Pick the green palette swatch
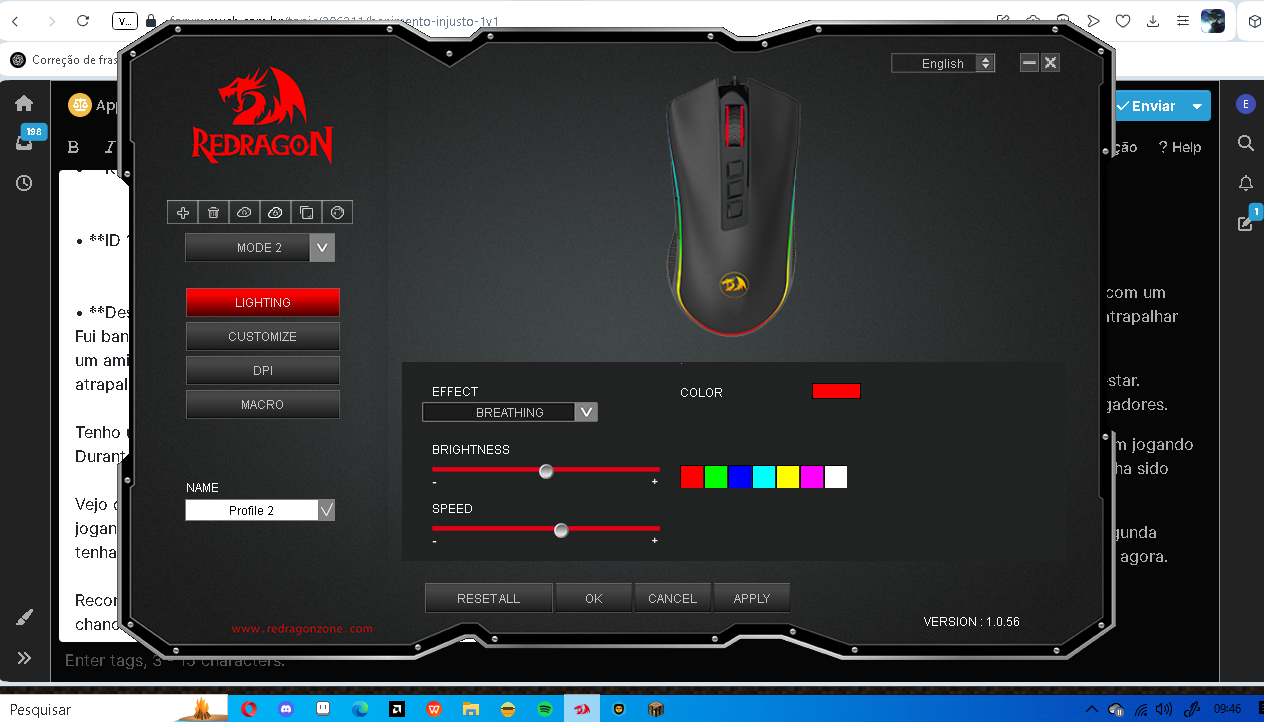The height and width of the screenshot is (722, 1264). [716, 477]
